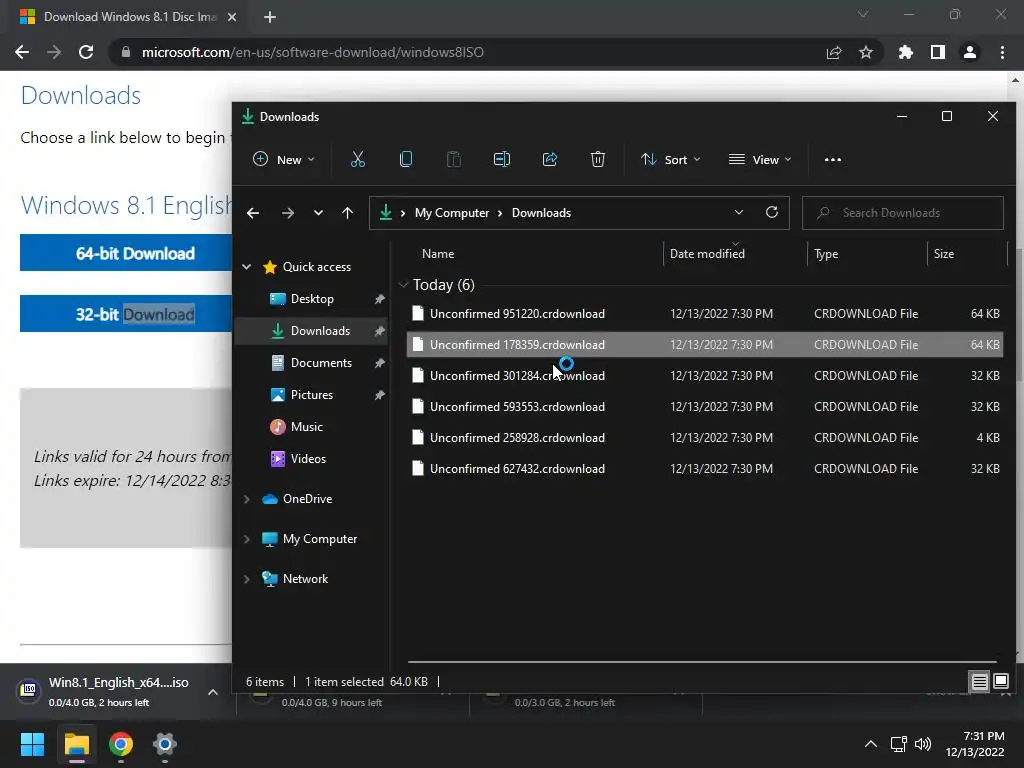Screen dimensions: 1024x768
Task: Refresh the Downloads folder view
Action: [771, 212]
